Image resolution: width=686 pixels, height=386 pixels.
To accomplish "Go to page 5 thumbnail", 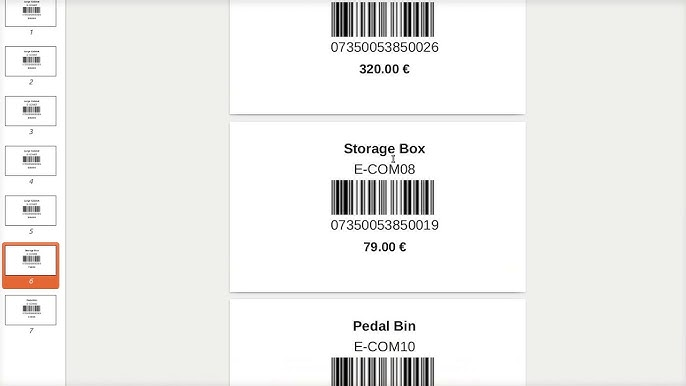I will [x=31, y=211].
